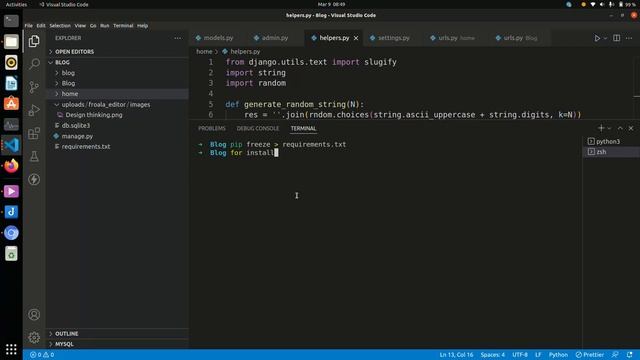Change file encoding UTF-8

click(x=520, y=355)
